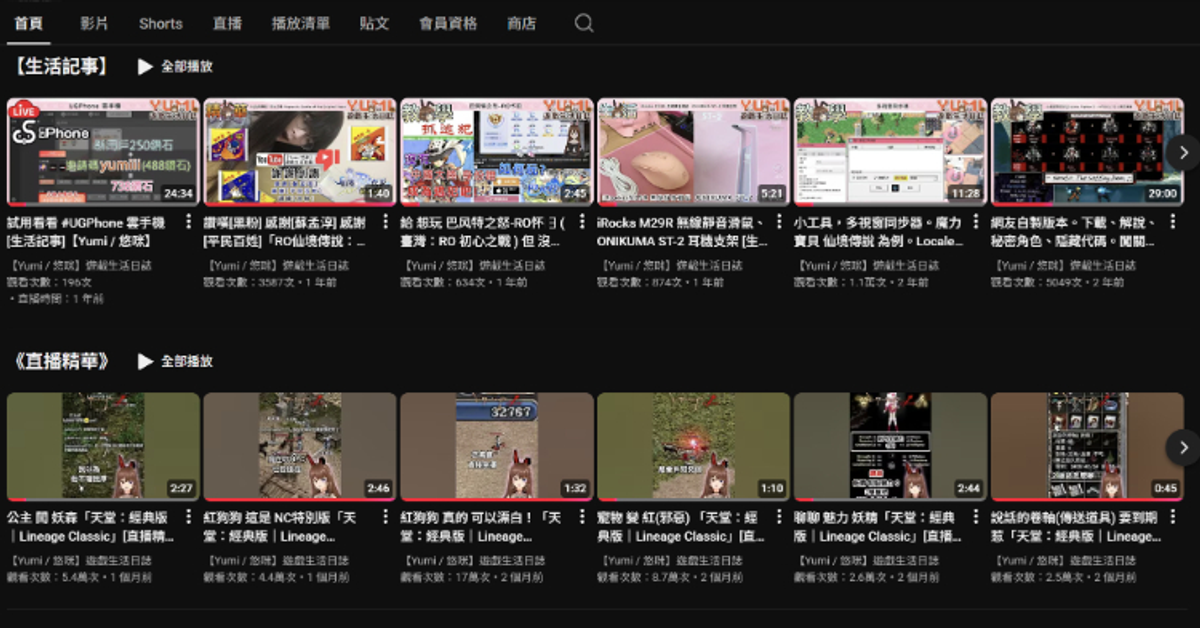Open three-dot menu for 寵物 變 紅 video
This screenshot has height=628, width=1200.
pyautogui.click(x=780, y=517)
